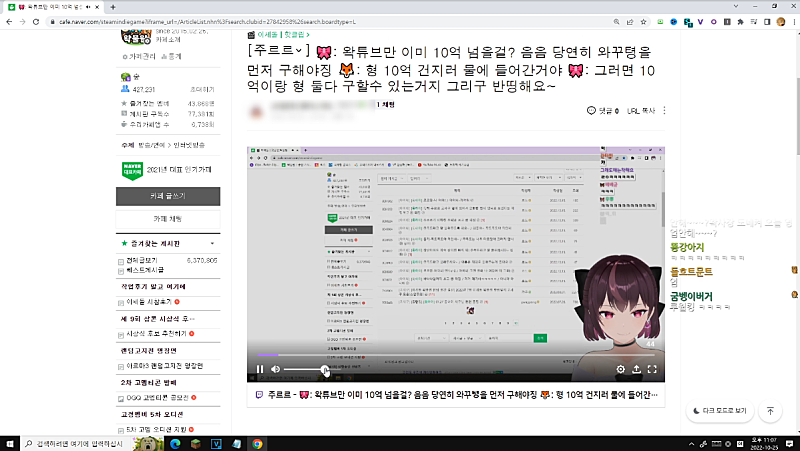The image size is (800, 451).
Task: Open taskbar clock and date
Action: (763, 443)
